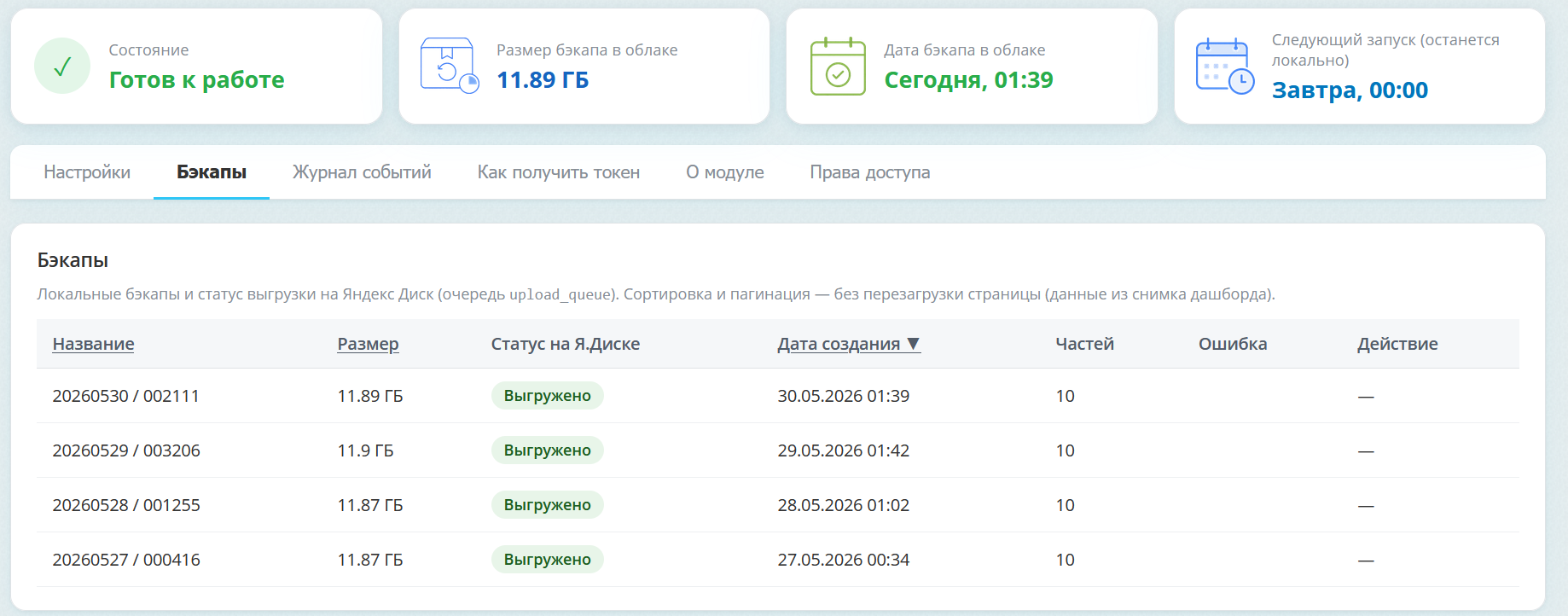Click the Завтра, 00:00 next run value
This screenshot has width=1568, height=616.
click(1350, 90)
